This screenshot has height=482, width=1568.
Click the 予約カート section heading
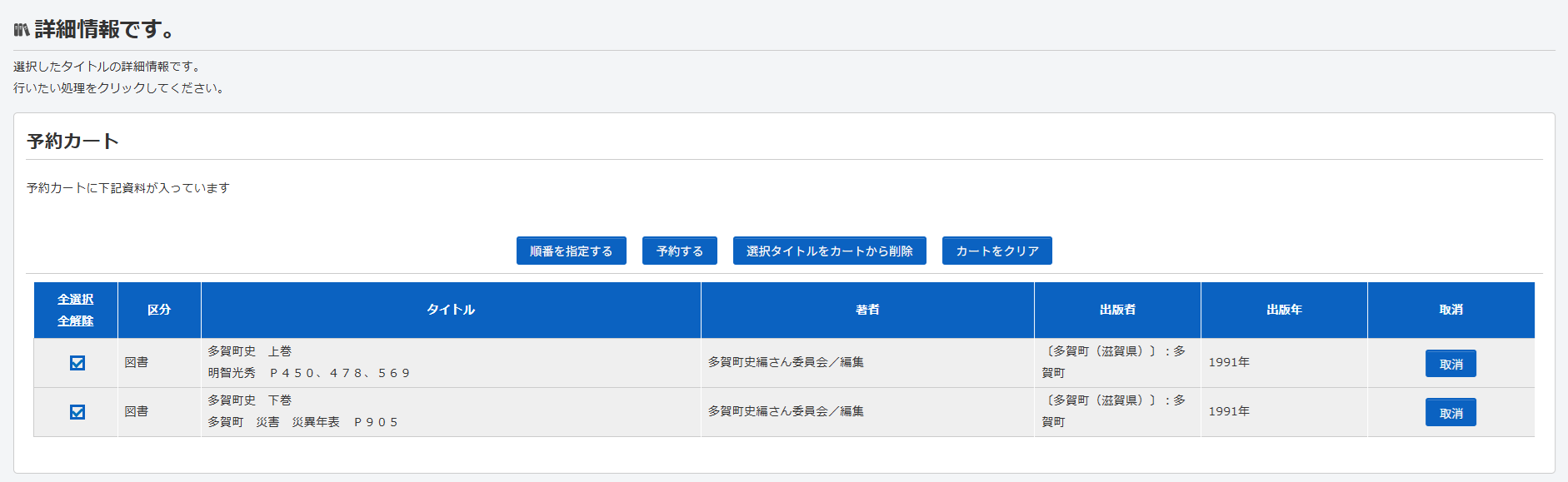pos(72,142)
